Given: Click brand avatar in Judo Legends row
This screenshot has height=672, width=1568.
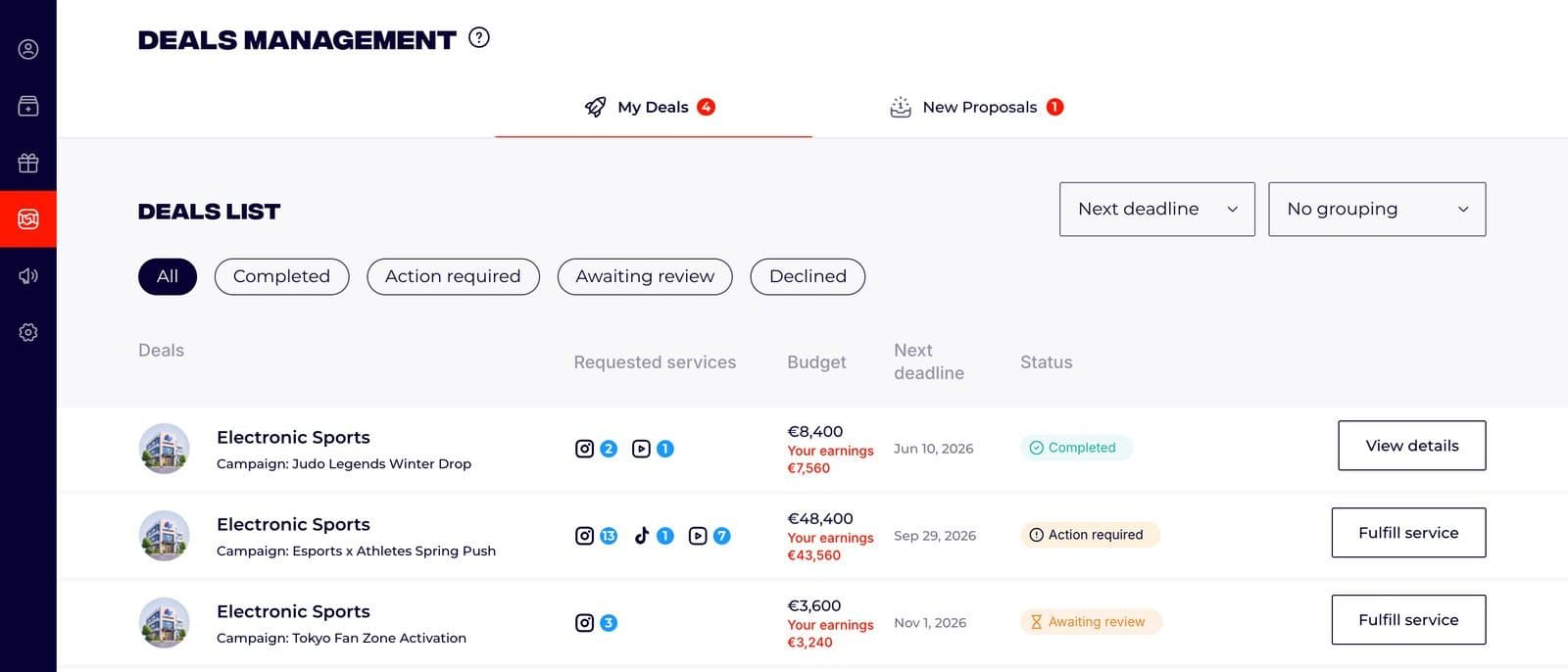Looking at the screenshot, I should click(x=165, y=449).
